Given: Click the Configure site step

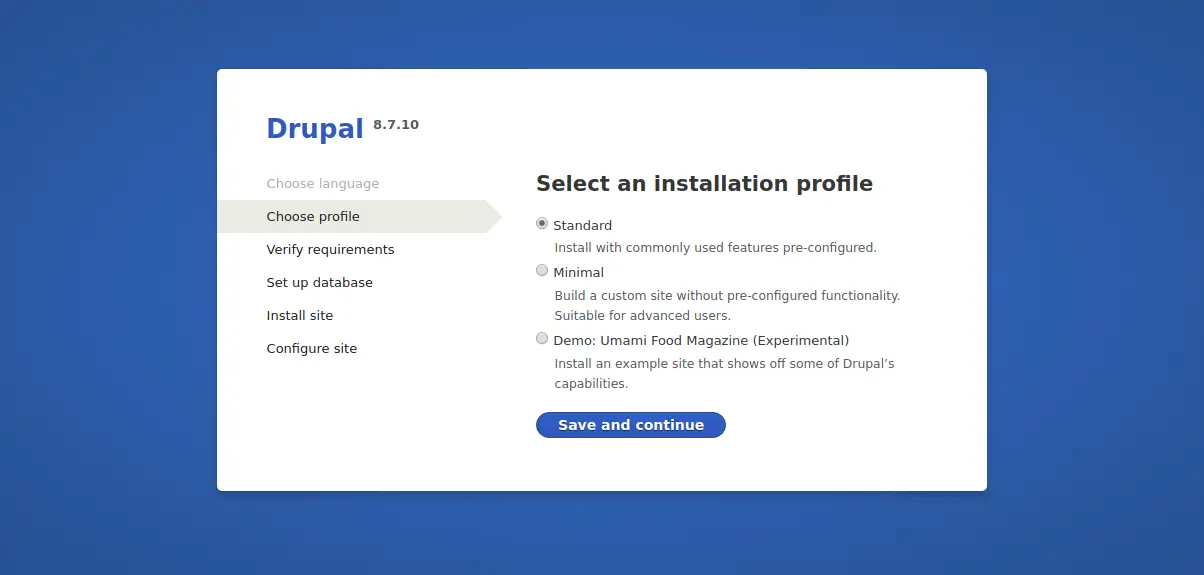Looking at the screenshot, I should (312, 349).
